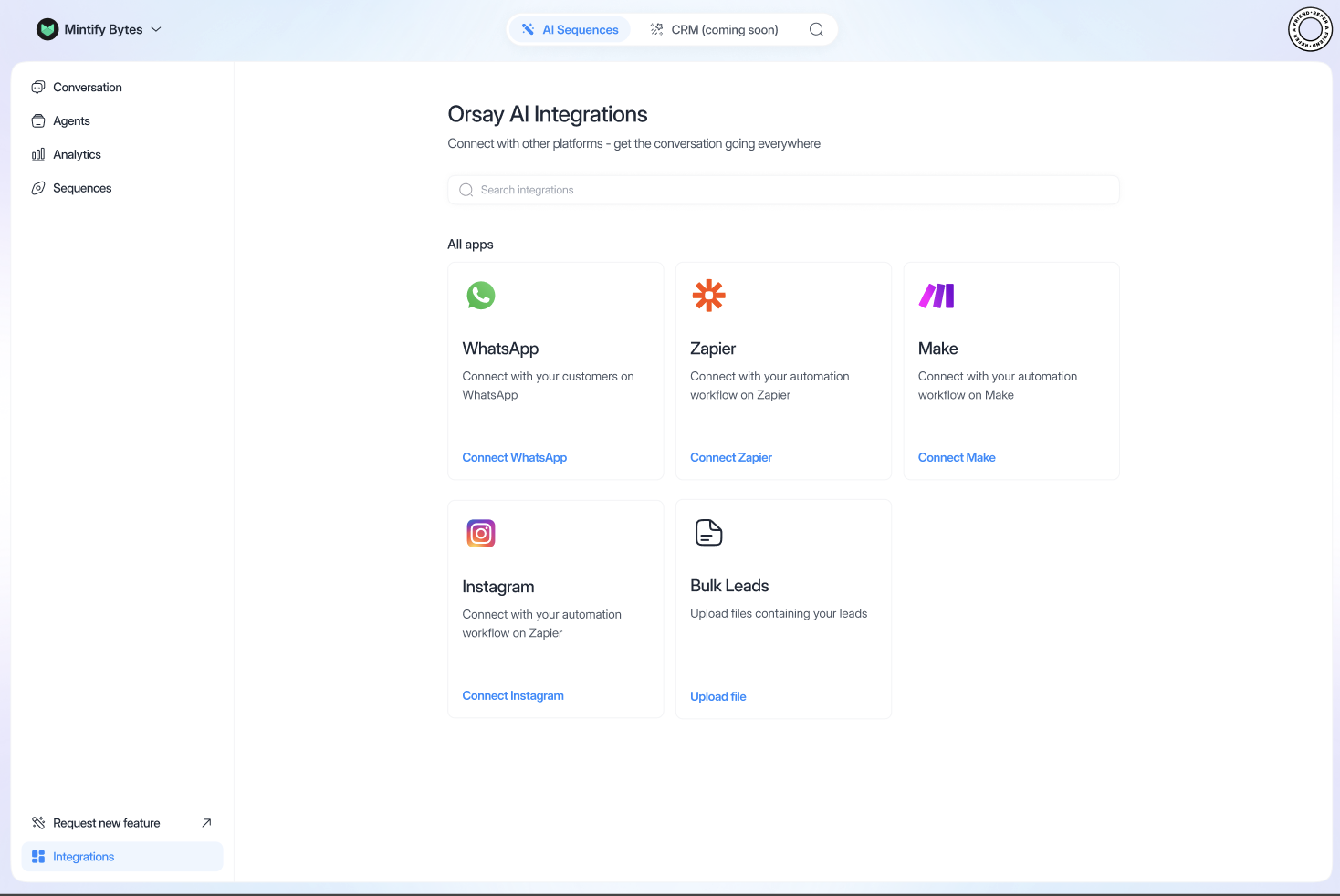The width and height of the screenshot is (1340, 896).
Task: Click the Instagram logo icon
Action: (481, 533)
